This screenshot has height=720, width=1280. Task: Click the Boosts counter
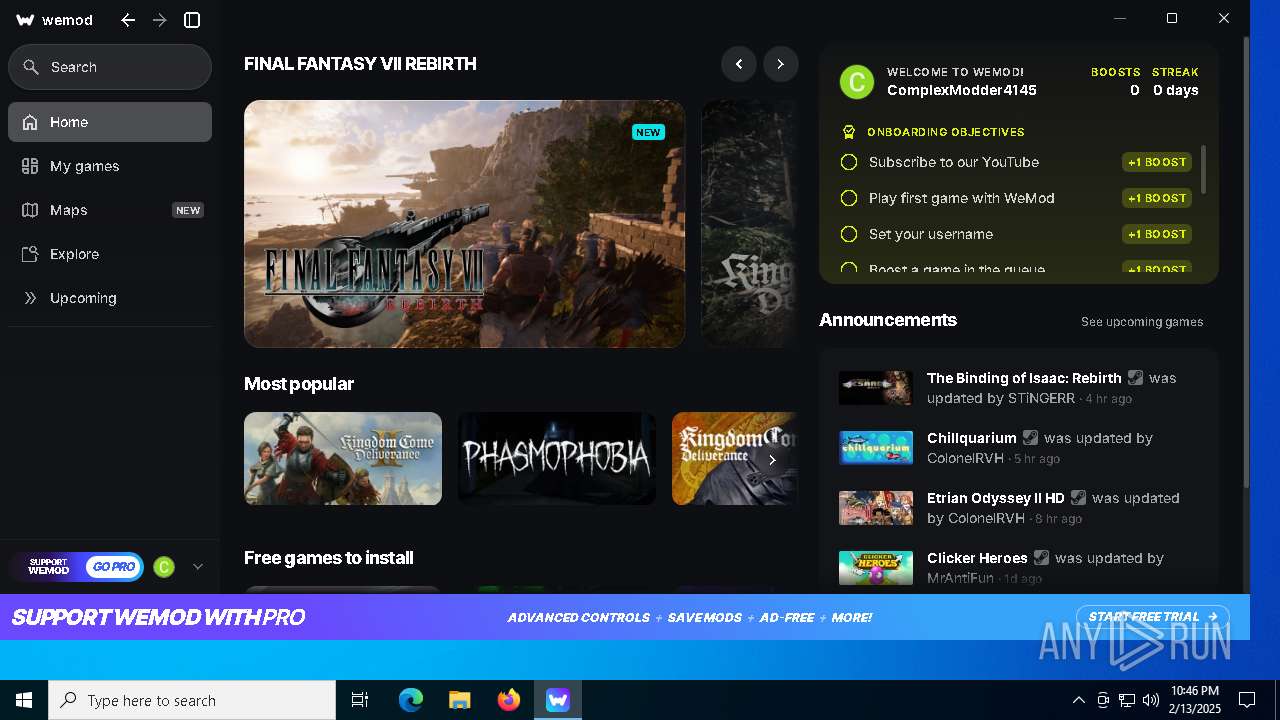point(1116,81)
